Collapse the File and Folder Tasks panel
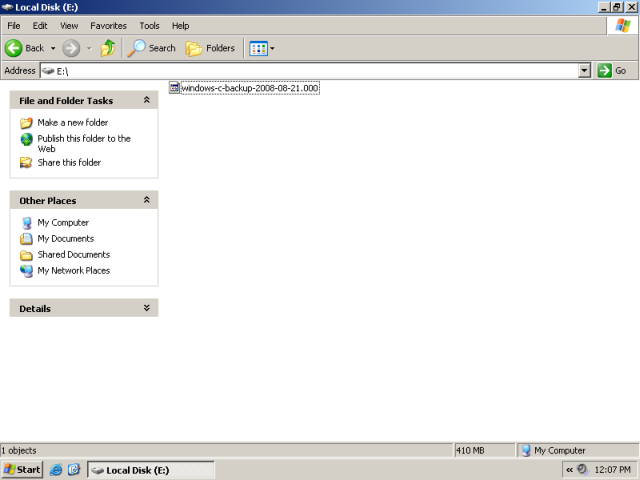The height and width of the screenshot is (480, 640). point(147,100)
